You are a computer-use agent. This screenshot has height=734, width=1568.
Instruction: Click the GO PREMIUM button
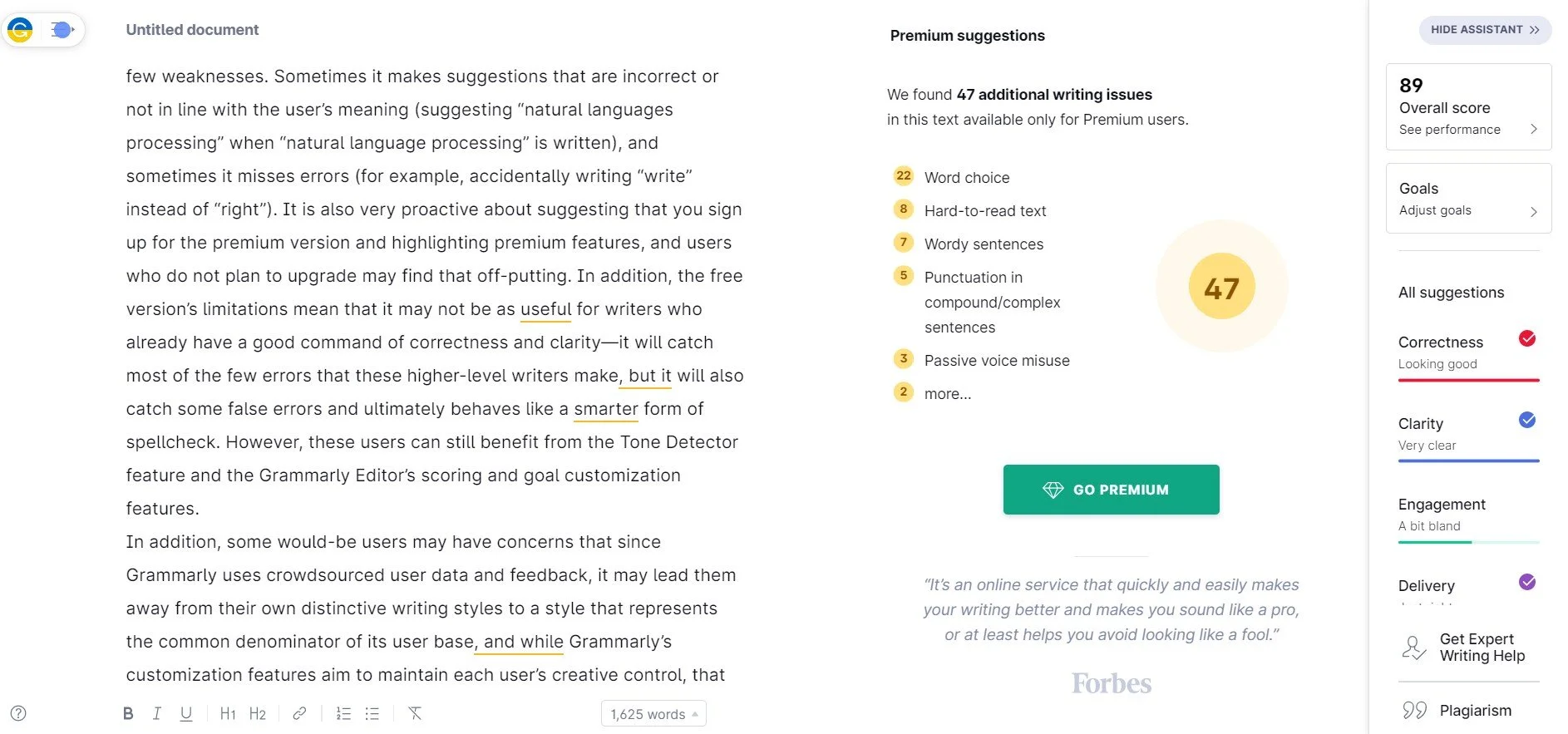point(1111,490)
